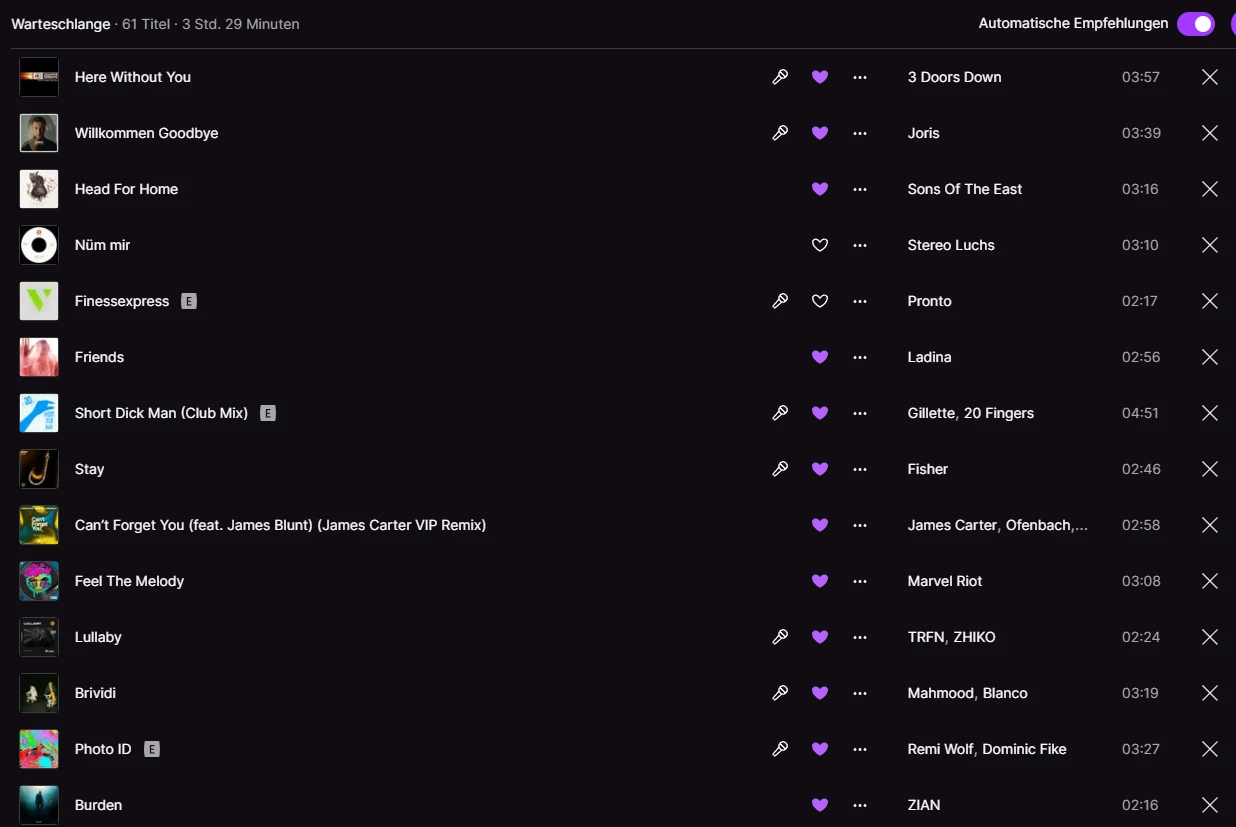Open lyrics for Finessexpress track
1236x827 pixels.
(780, 301)
